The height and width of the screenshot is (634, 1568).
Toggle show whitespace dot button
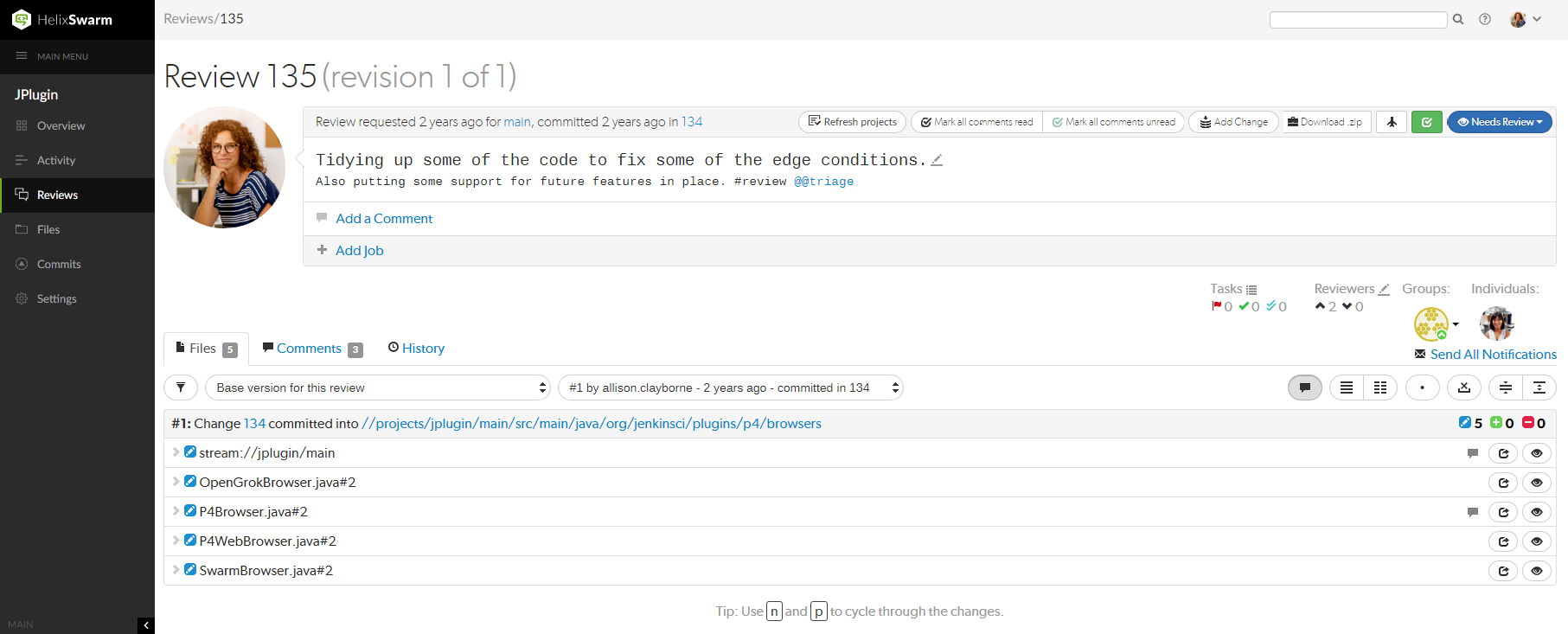click(1422, 387)
